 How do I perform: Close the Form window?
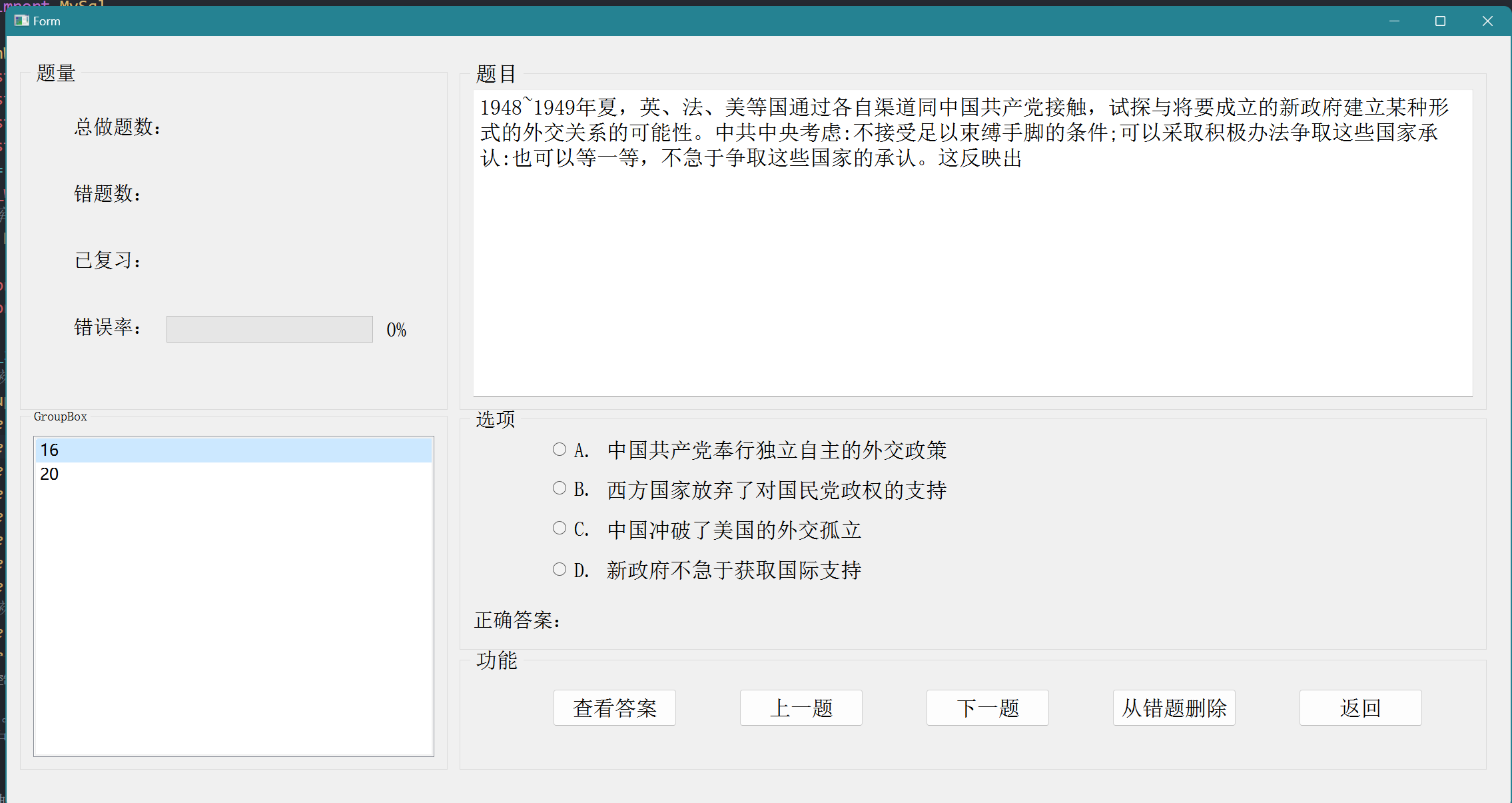[1487, 21]
